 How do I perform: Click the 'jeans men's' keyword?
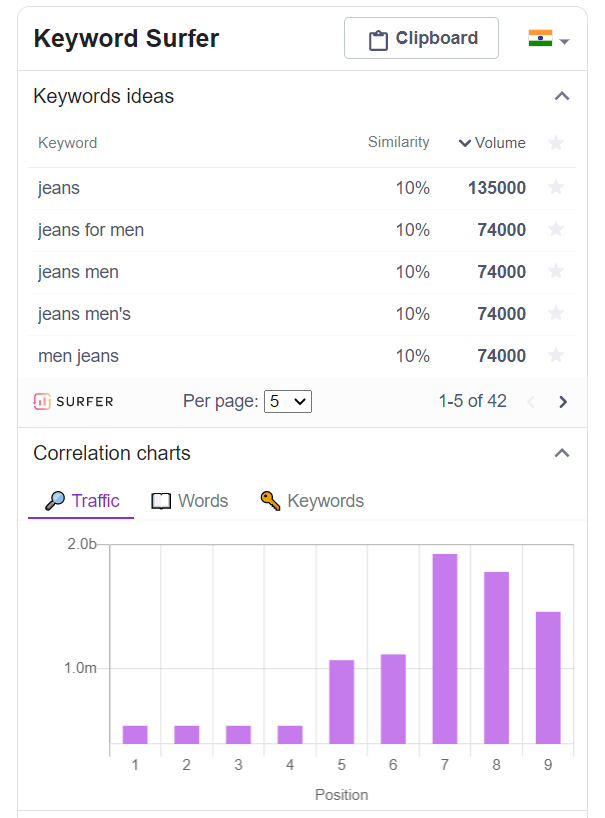pos(84,314)
